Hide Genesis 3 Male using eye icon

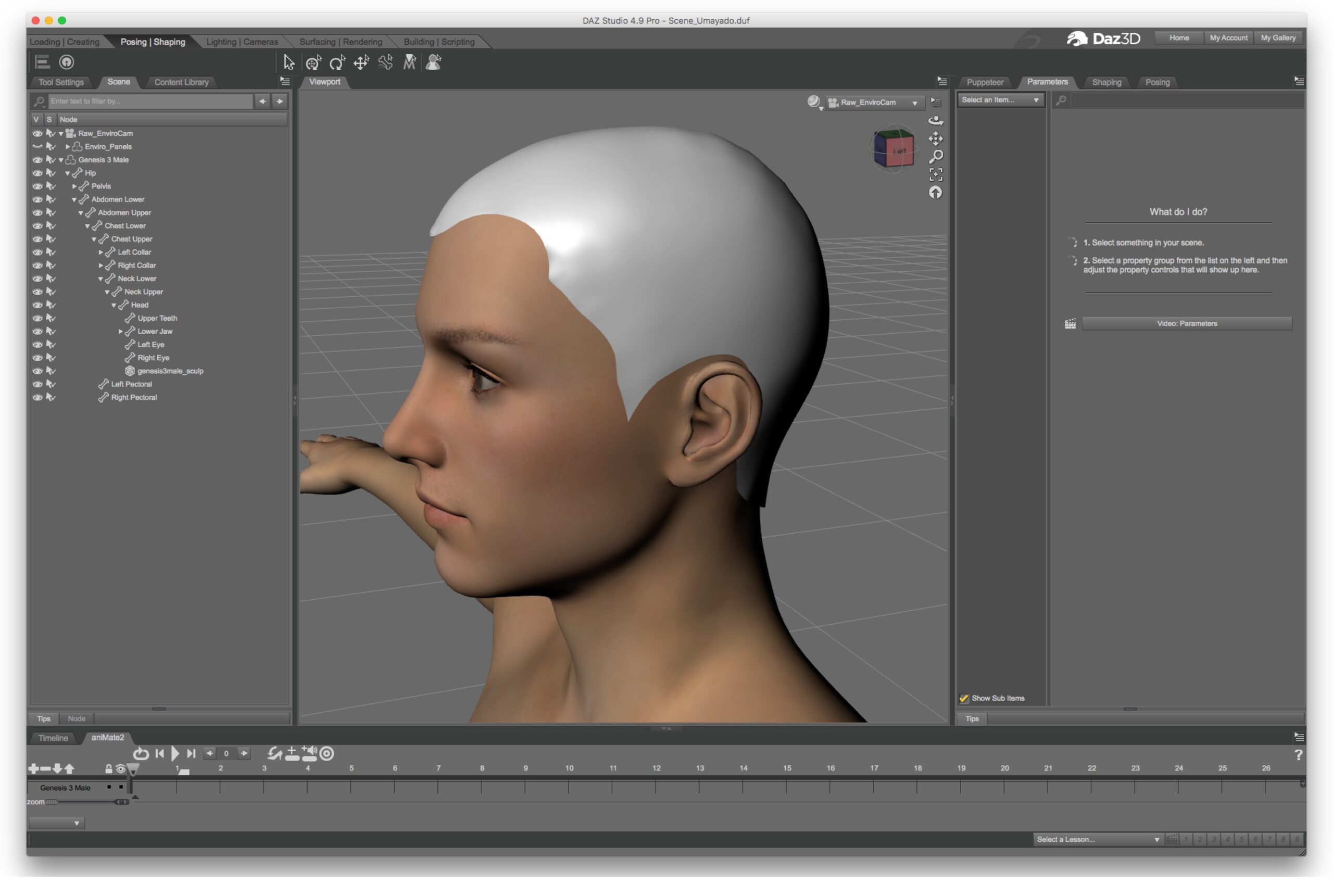click(x=37, y=160)
